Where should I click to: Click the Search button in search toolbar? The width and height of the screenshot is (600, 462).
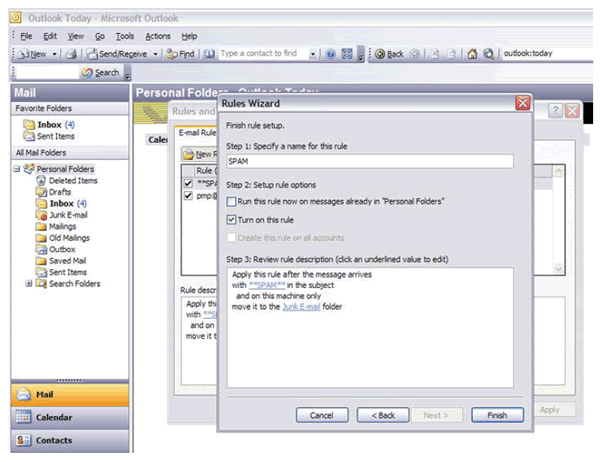tap(101, 72)
